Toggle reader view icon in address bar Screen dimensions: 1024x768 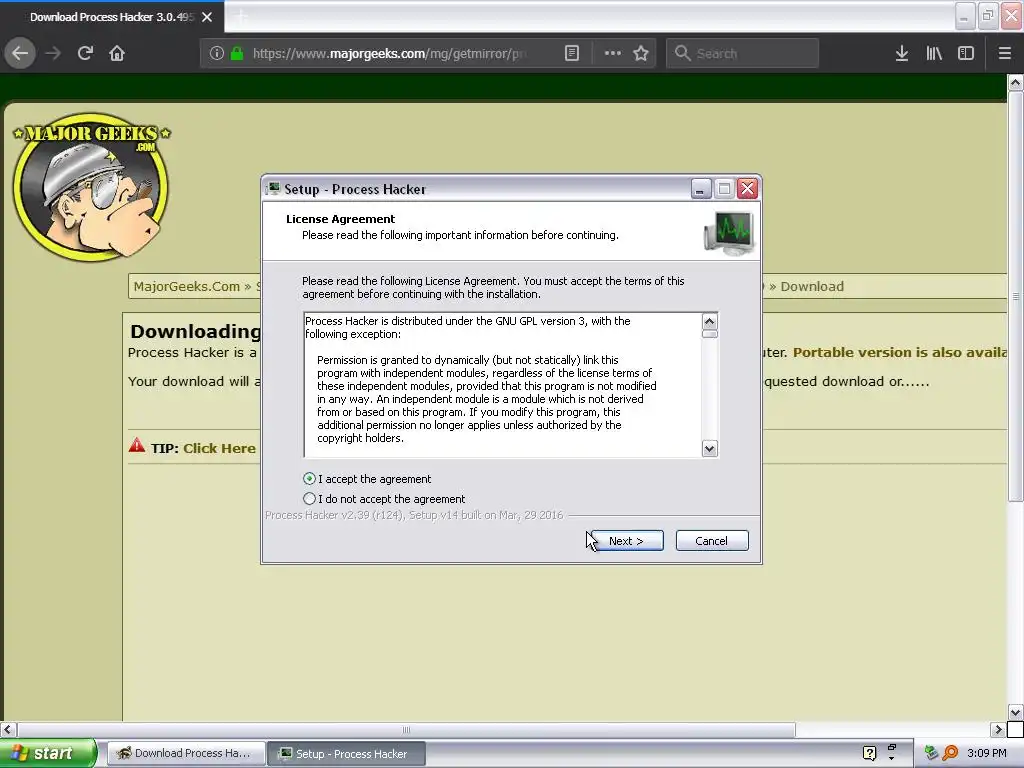click(571, 53)
